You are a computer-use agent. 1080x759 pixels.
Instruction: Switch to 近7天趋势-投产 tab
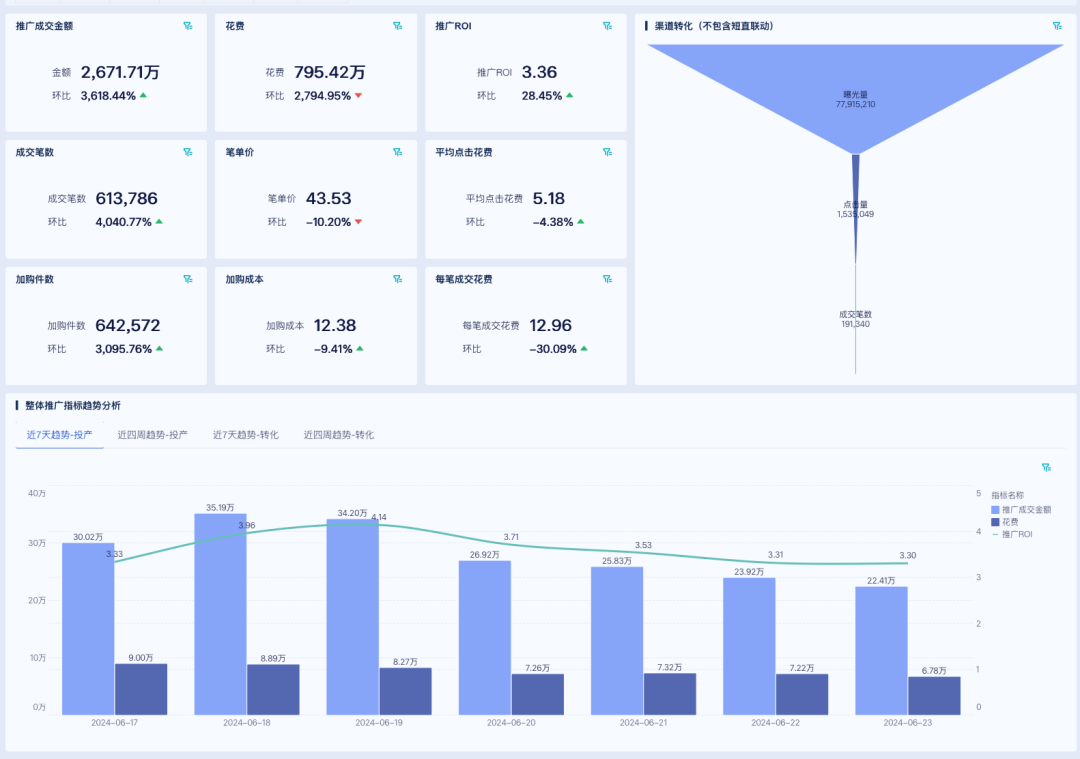coord(59,435)
